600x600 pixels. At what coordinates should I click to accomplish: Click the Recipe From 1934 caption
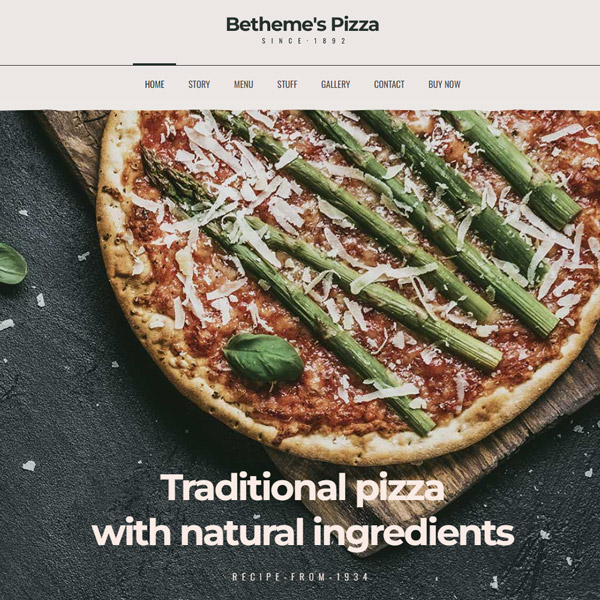pos(300,577)
